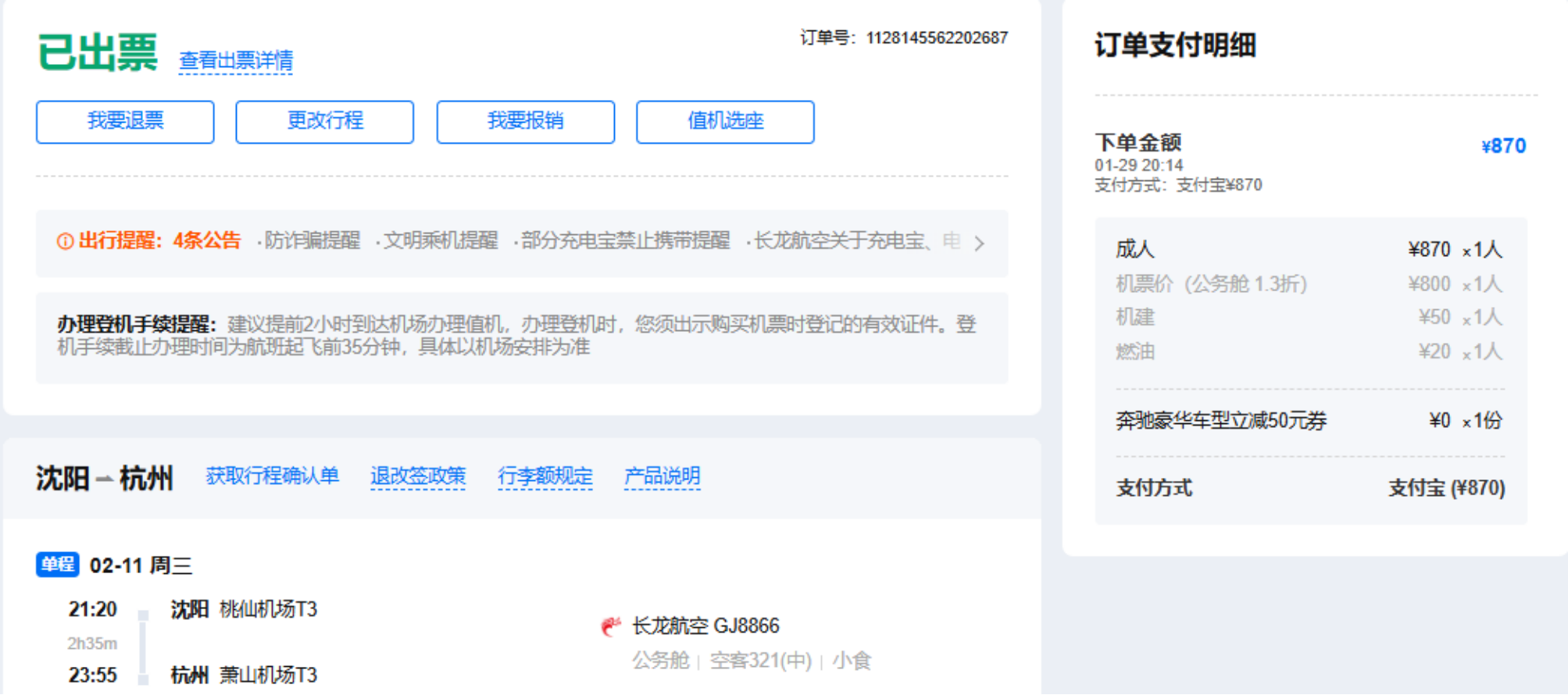Click the 我要退票 refund button
This screenshot has height=695, width=1568.
(x=125, y=122)
